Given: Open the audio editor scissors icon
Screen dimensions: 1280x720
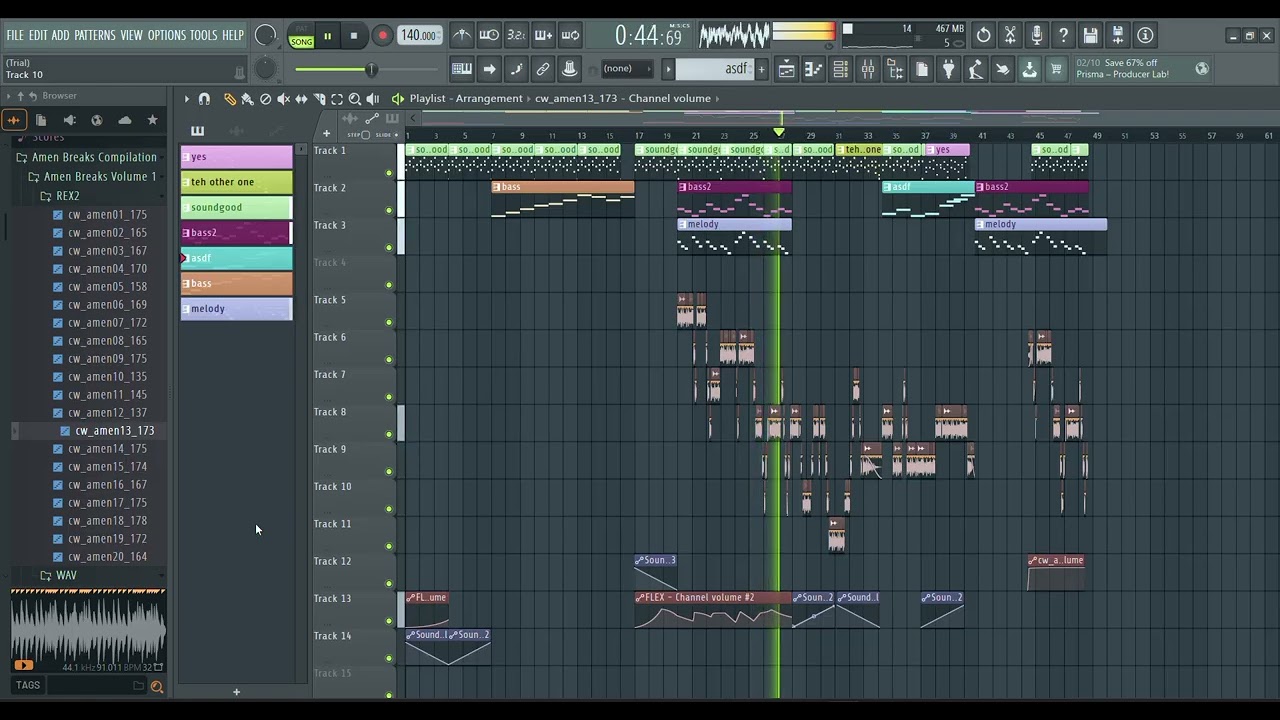Looking at the screenshot, I should click(x=1011, y=35).
